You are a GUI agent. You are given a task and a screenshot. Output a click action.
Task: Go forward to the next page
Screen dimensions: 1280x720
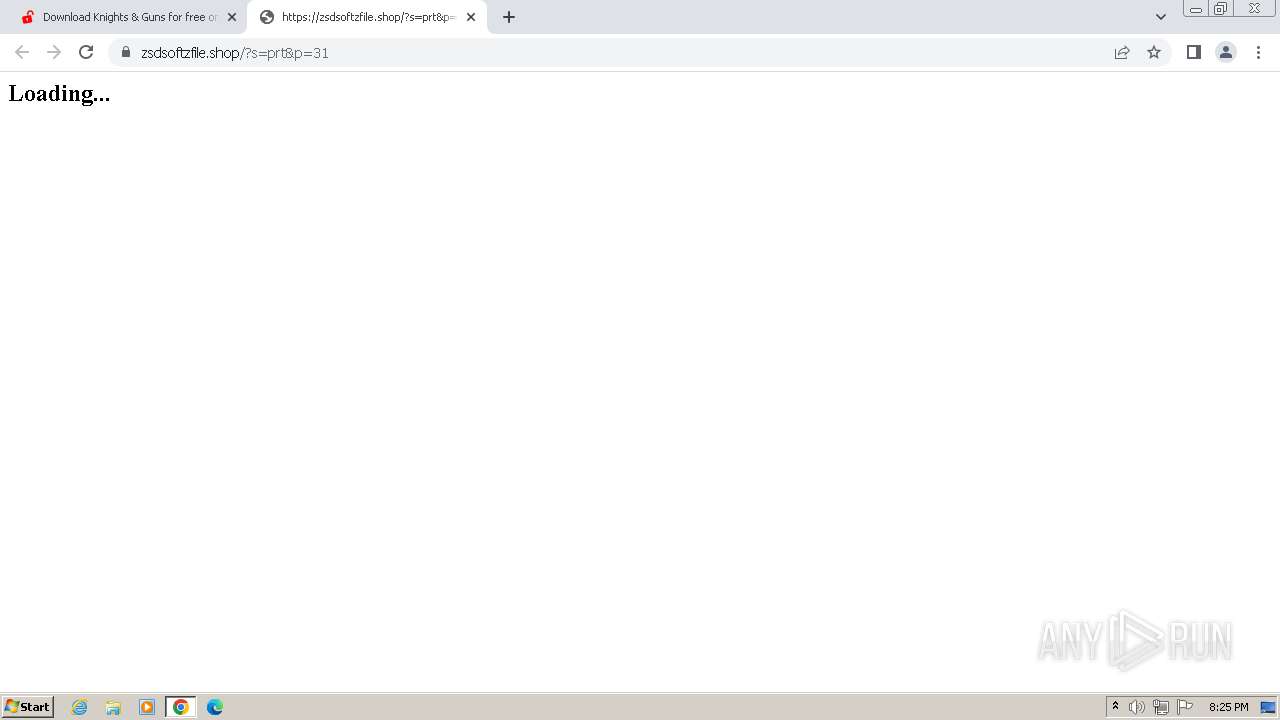[x=54, y=52]
